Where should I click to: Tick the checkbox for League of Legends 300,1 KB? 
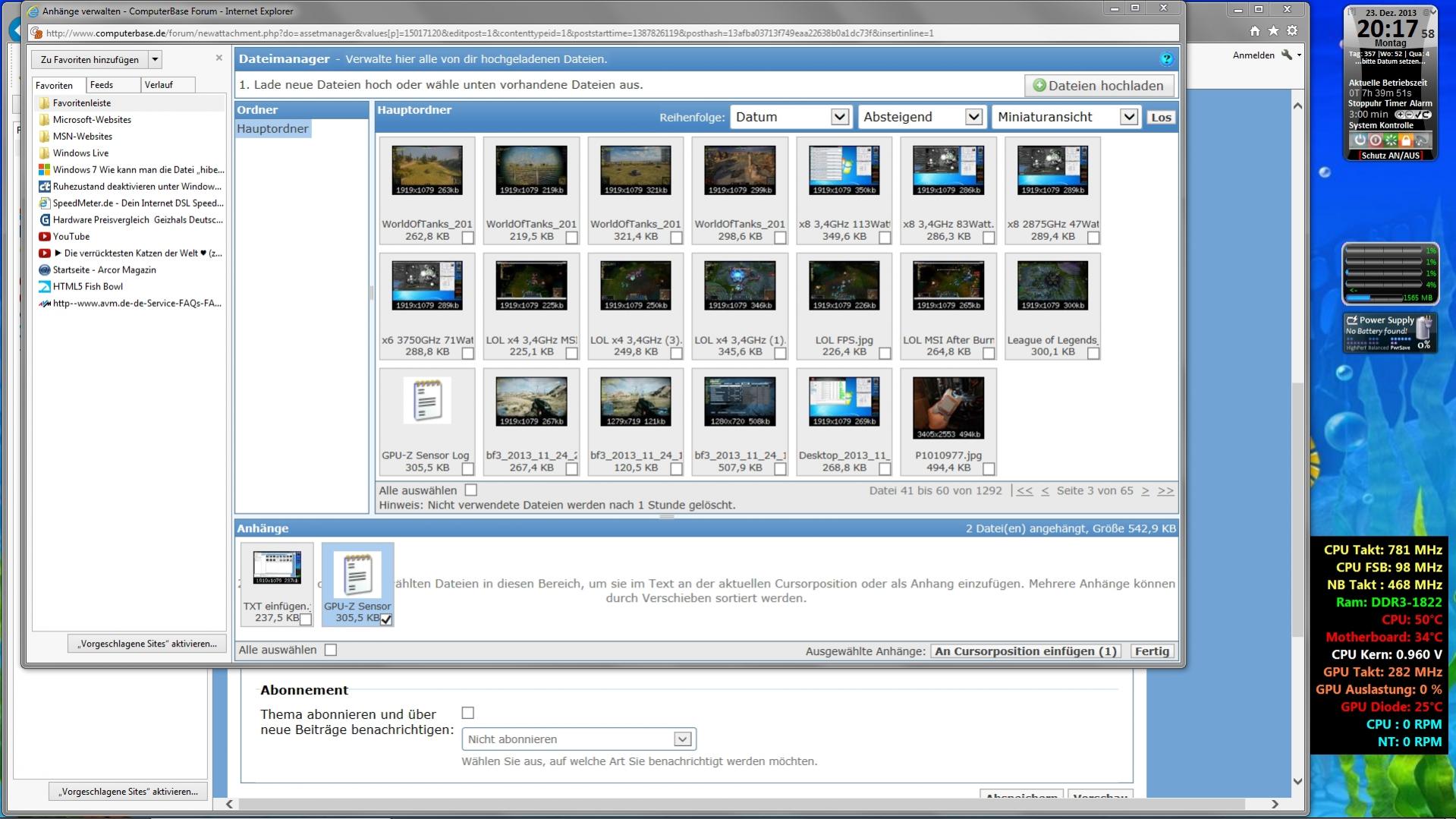(x=1093, y=353)
